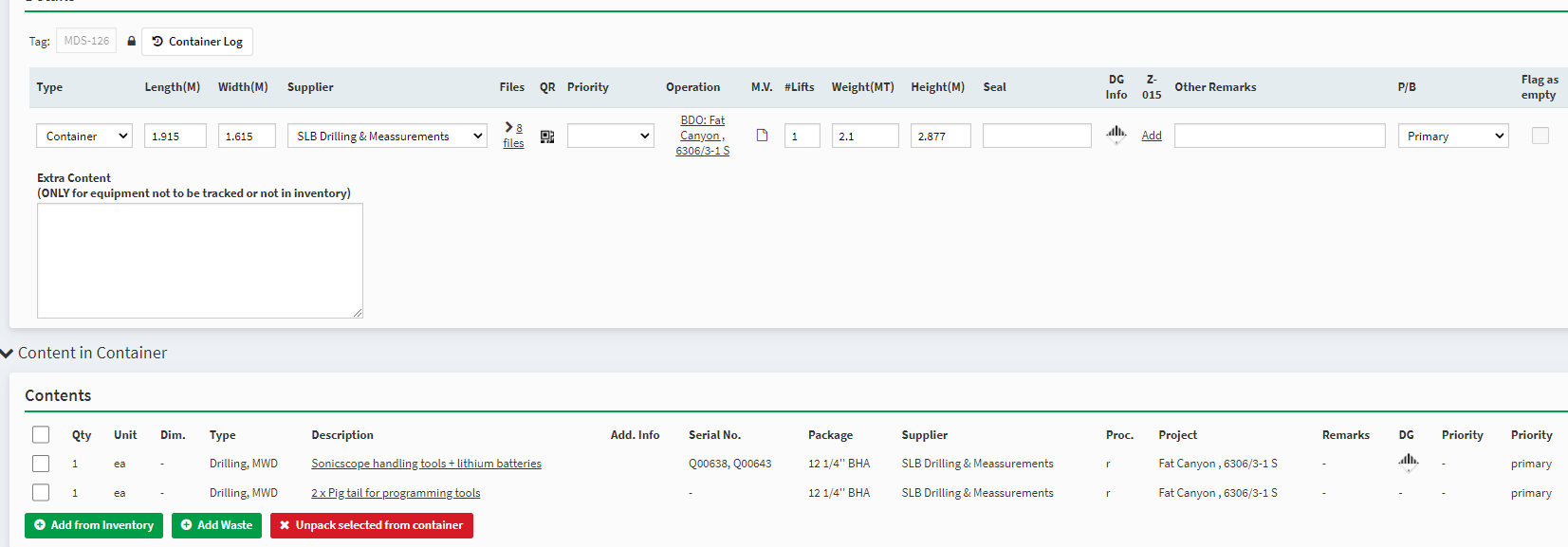Click Add from Inventory button
1568x547 pixels.
94,525
